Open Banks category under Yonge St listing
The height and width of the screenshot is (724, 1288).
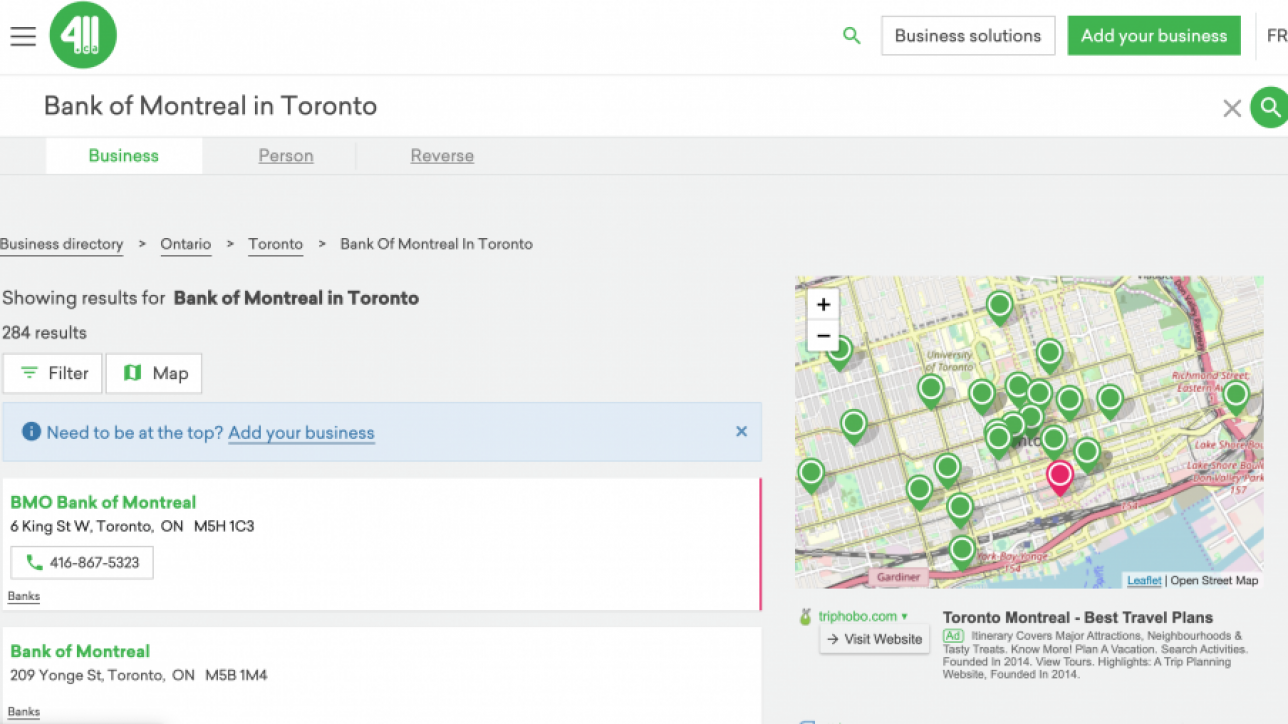(24, 712)
